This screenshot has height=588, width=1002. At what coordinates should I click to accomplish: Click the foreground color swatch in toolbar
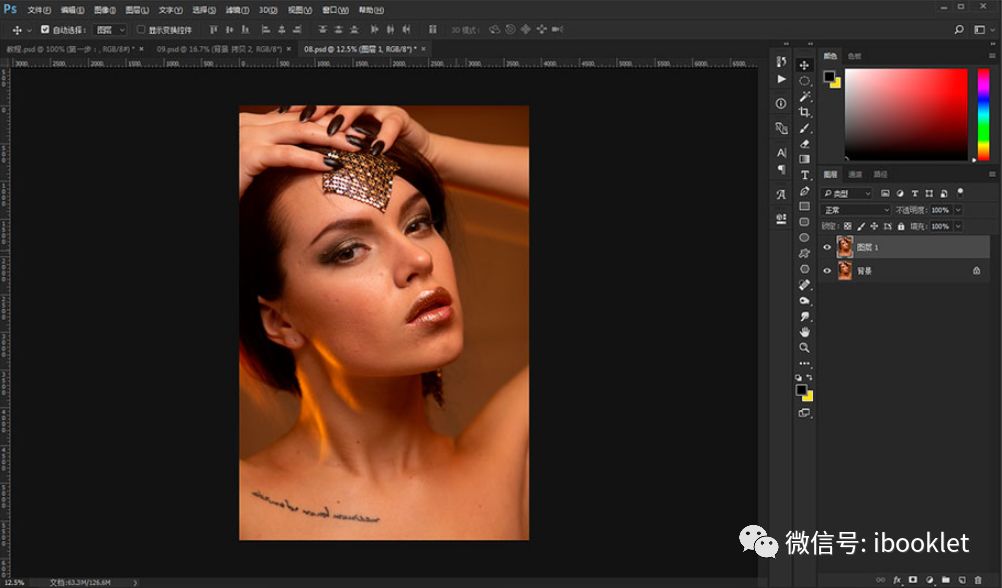[x=801, y=390]
